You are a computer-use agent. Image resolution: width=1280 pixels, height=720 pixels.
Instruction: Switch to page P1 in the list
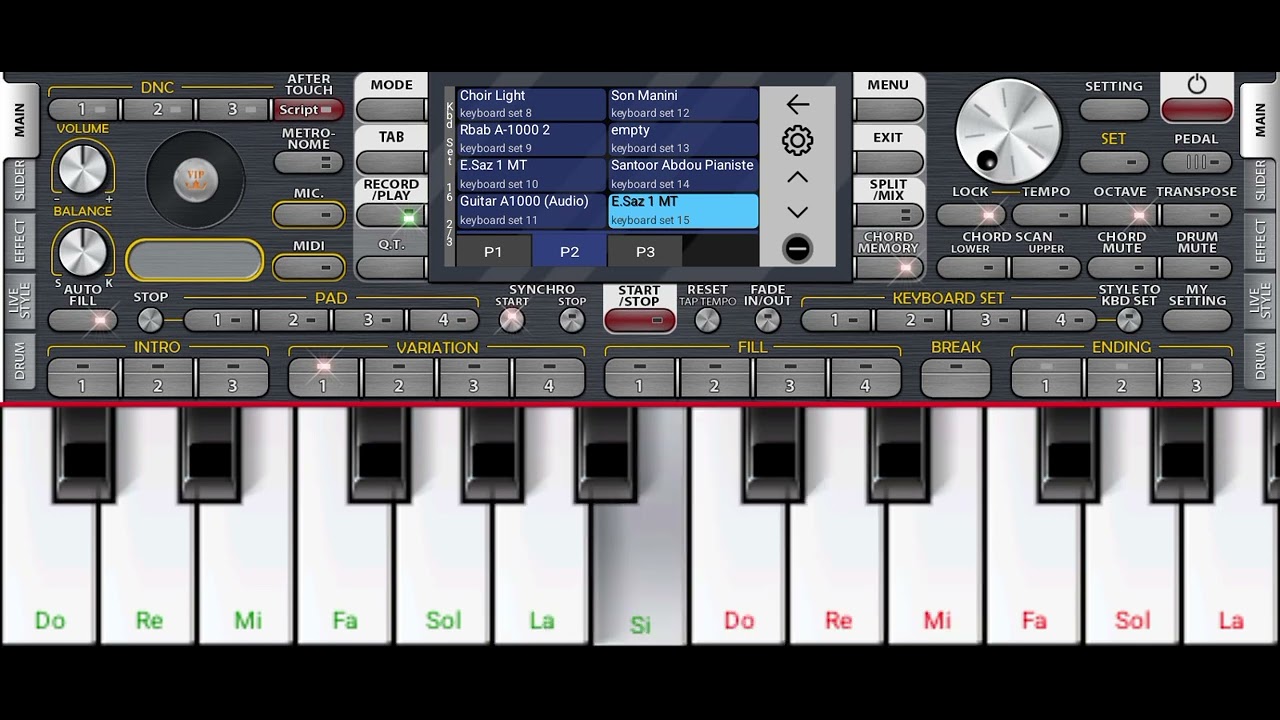click(493, 251)
